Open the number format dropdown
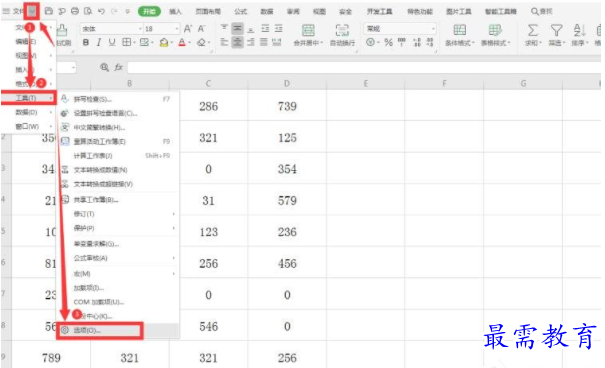The image size is (605, 368). 433,29
